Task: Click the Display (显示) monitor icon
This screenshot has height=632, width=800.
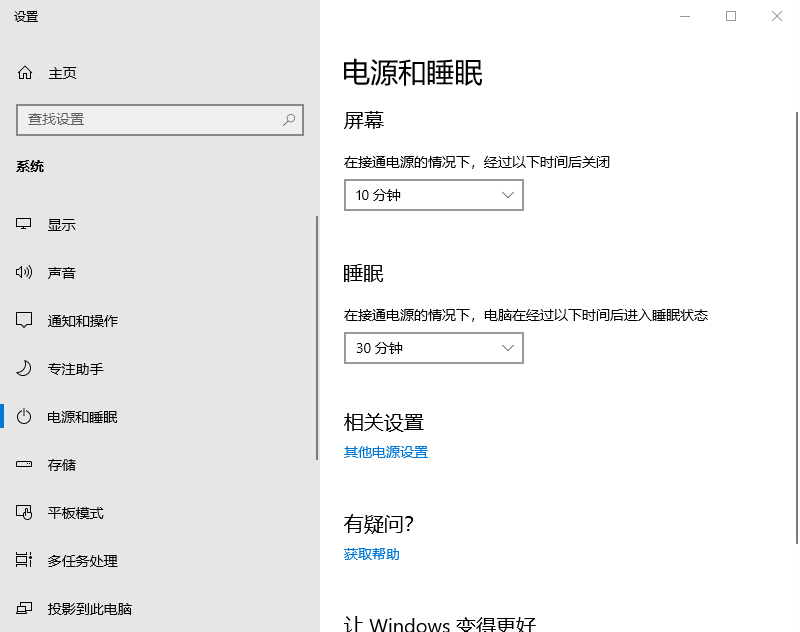Action: (x=25, y=225)
